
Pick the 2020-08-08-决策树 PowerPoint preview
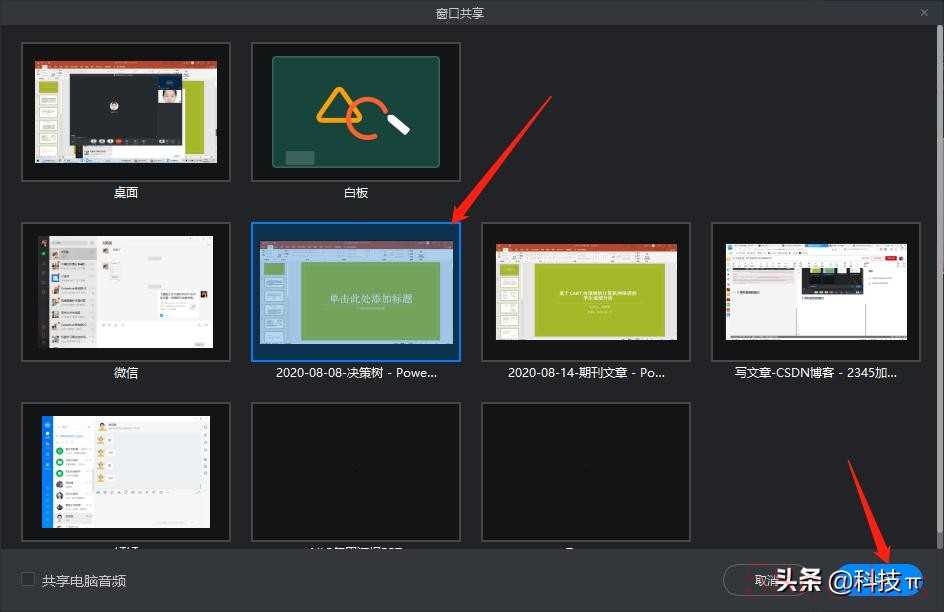(356, 291)
